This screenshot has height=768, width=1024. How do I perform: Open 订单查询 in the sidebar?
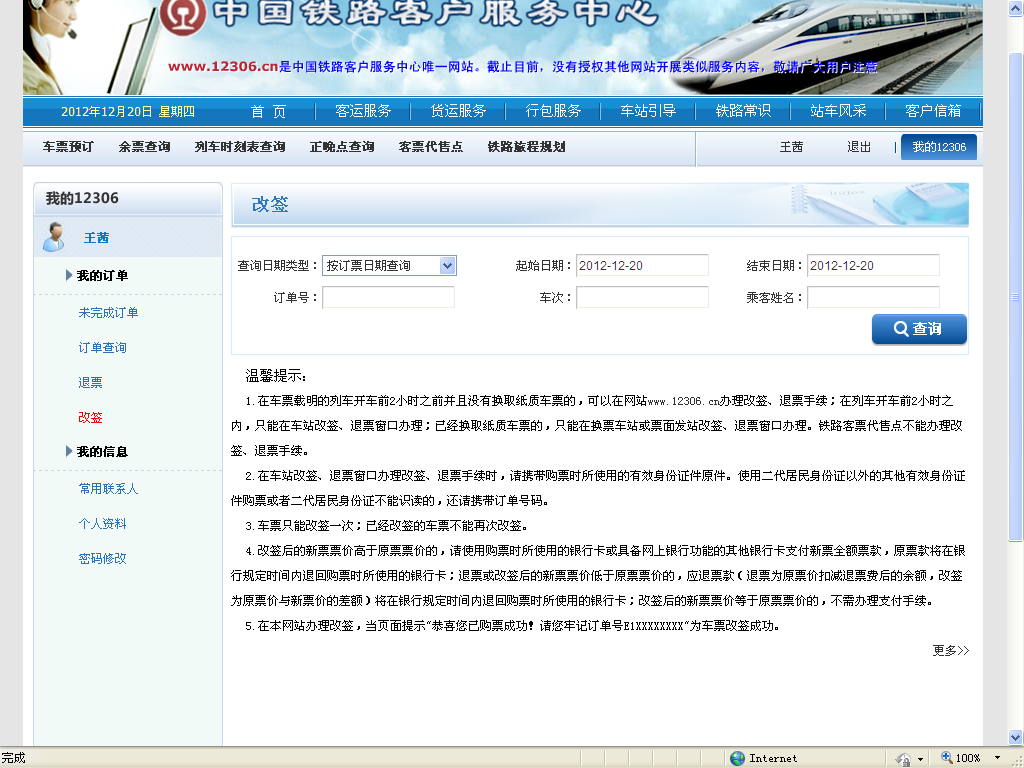pos(103,347)
